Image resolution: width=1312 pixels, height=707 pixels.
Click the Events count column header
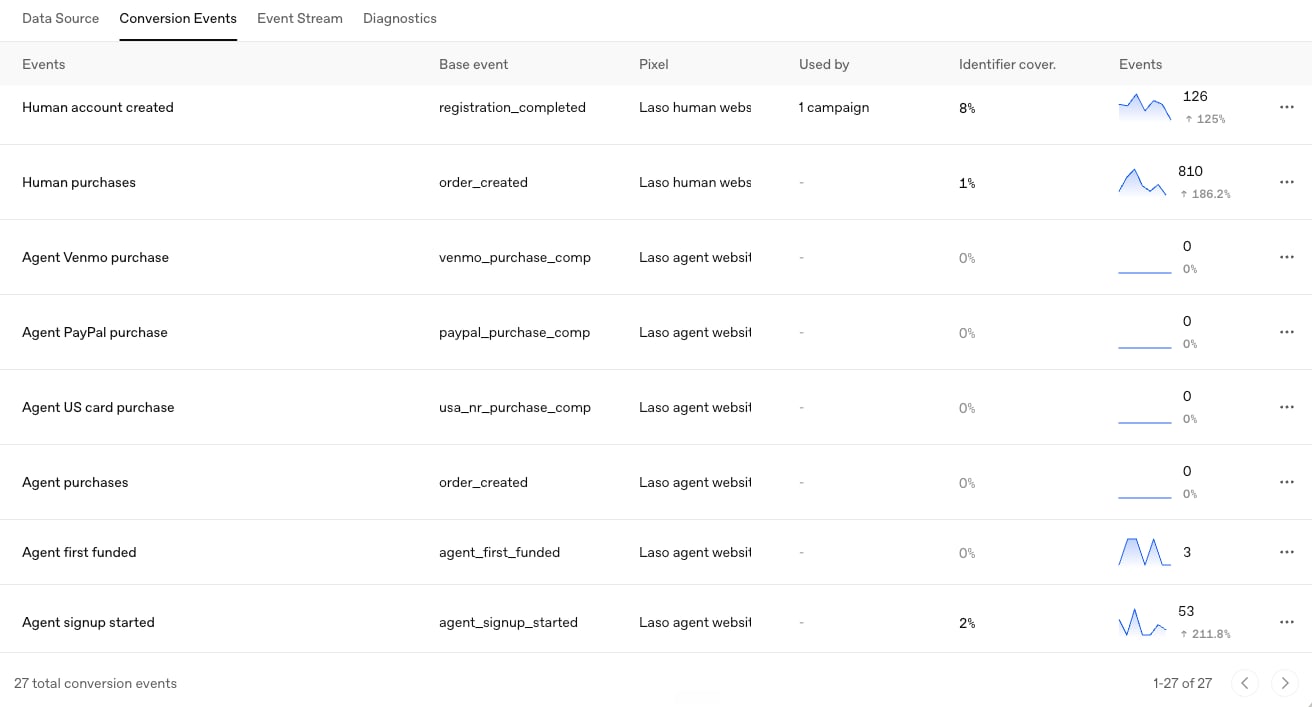[x=1140, y=64]
